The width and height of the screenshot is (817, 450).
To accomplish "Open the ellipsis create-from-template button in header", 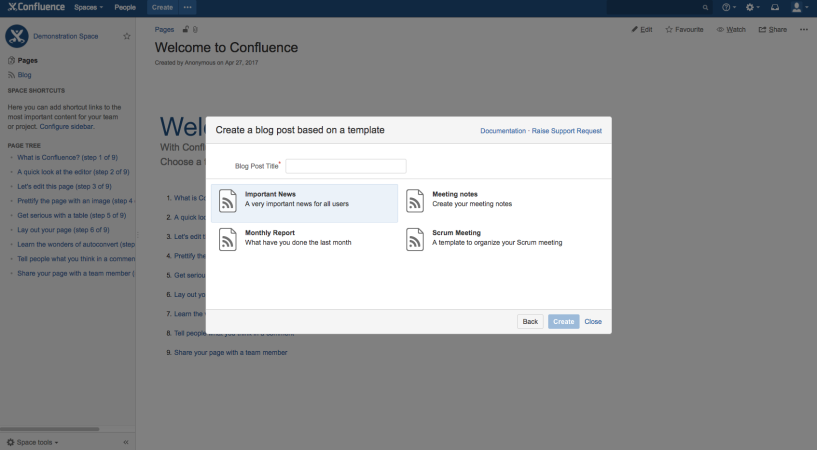I will 188,7.
